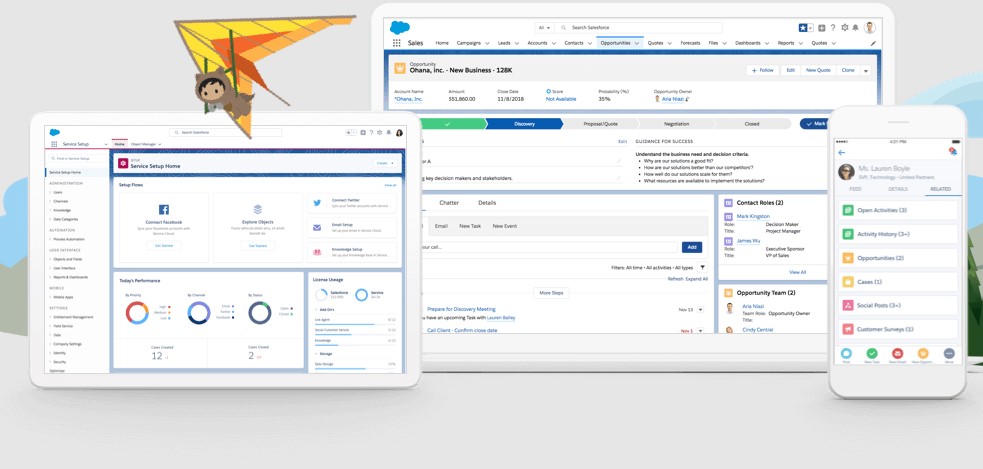This screenshot has width=983, height=469.
Task: Expand the Accounts tab chevron
Action: (x=554, y=43)
